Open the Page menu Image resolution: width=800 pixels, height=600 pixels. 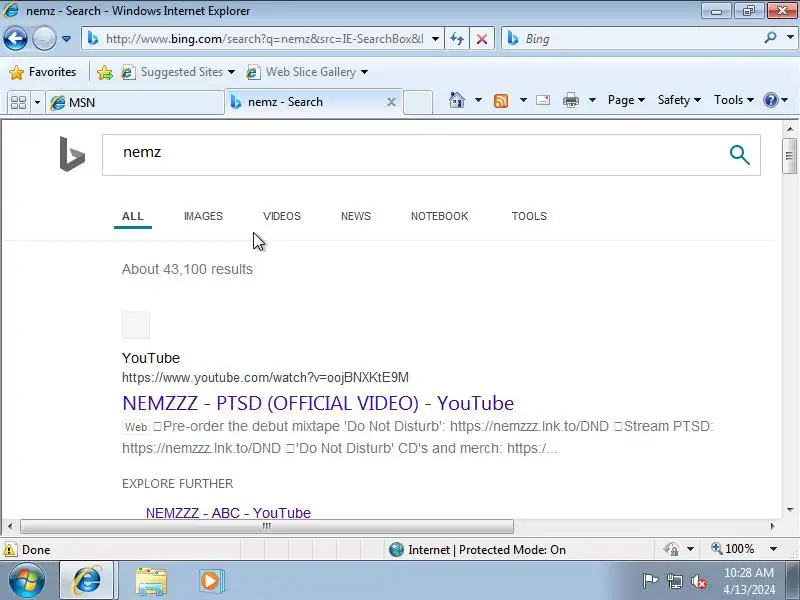626,100
